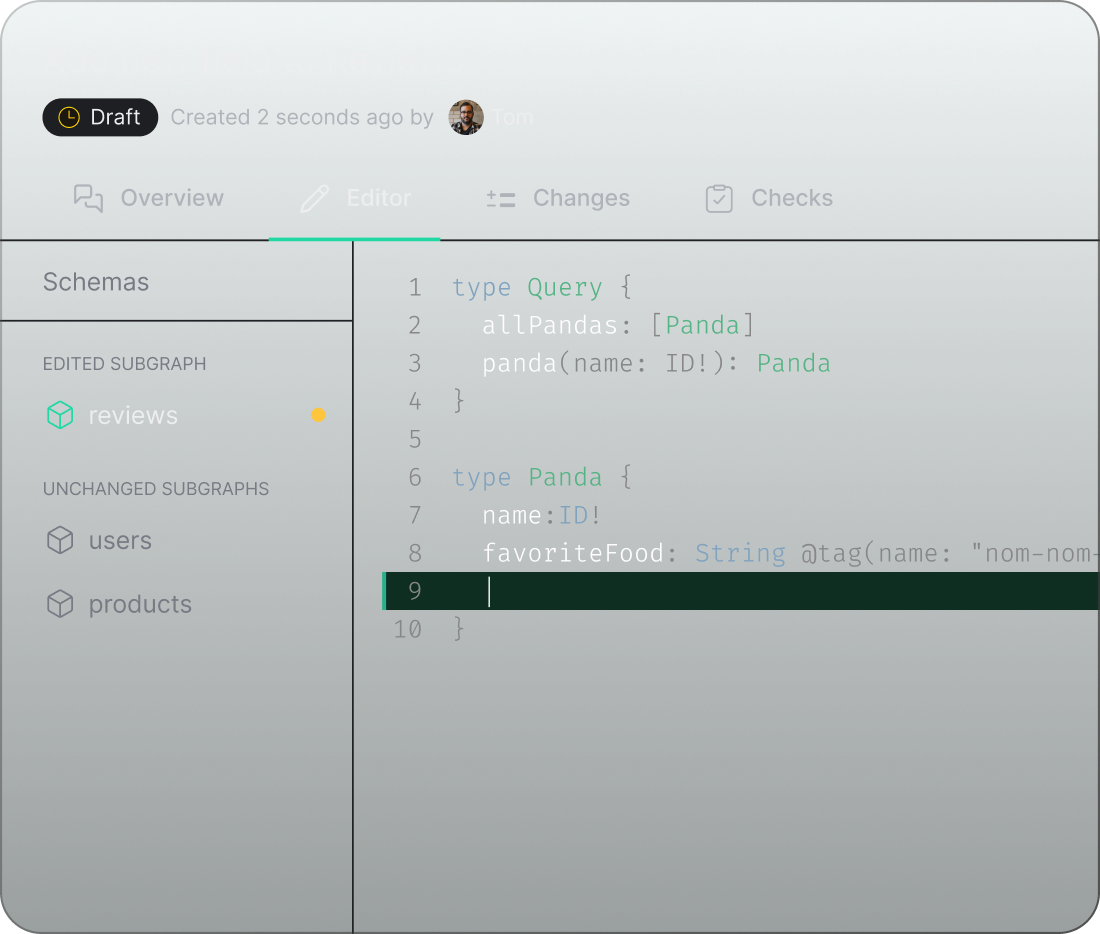Click the yellow unsaved-changes dot next to reviews
The width and height of the screenshot is (1100, 934).
(x=318, y=414)
